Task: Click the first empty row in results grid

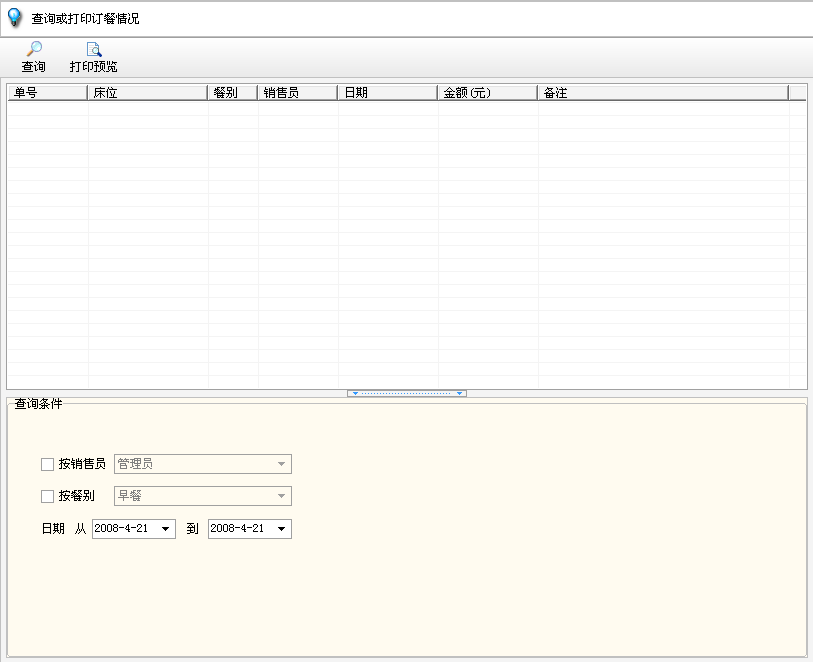Action: click(x=400, y=108)
